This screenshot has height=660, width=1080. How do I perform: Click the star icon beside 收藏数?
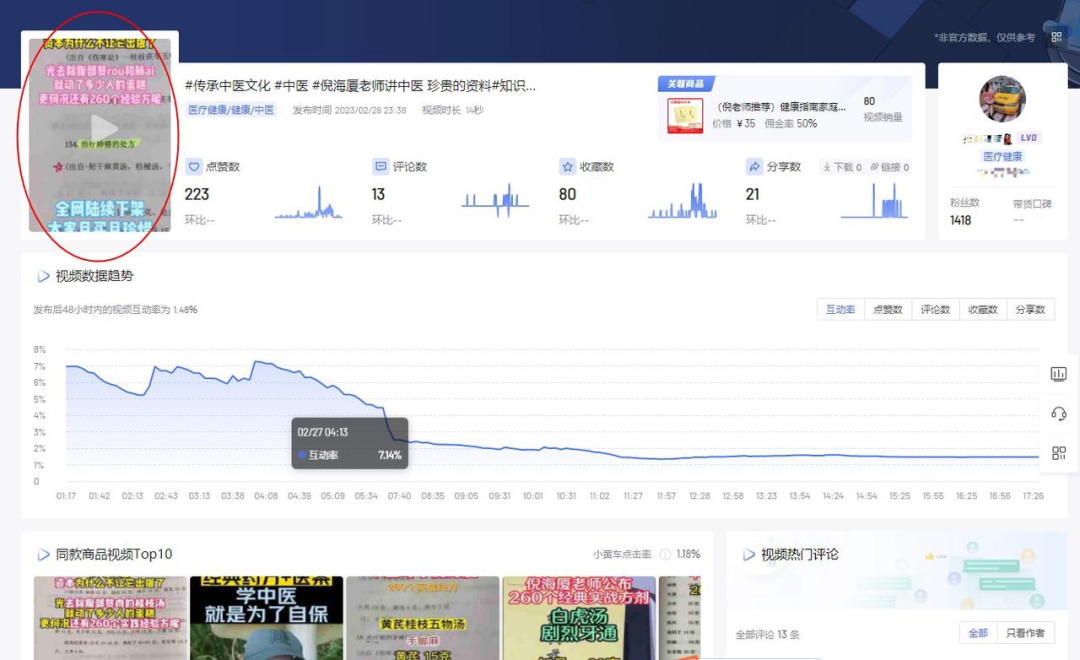(568, 167)
